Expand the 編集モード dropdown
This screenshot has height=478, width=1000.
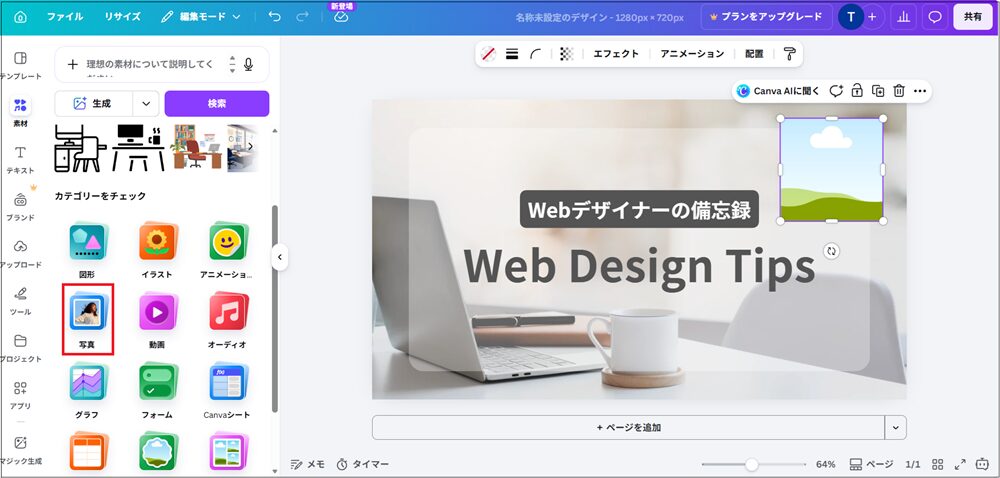[x=200, y=17]
